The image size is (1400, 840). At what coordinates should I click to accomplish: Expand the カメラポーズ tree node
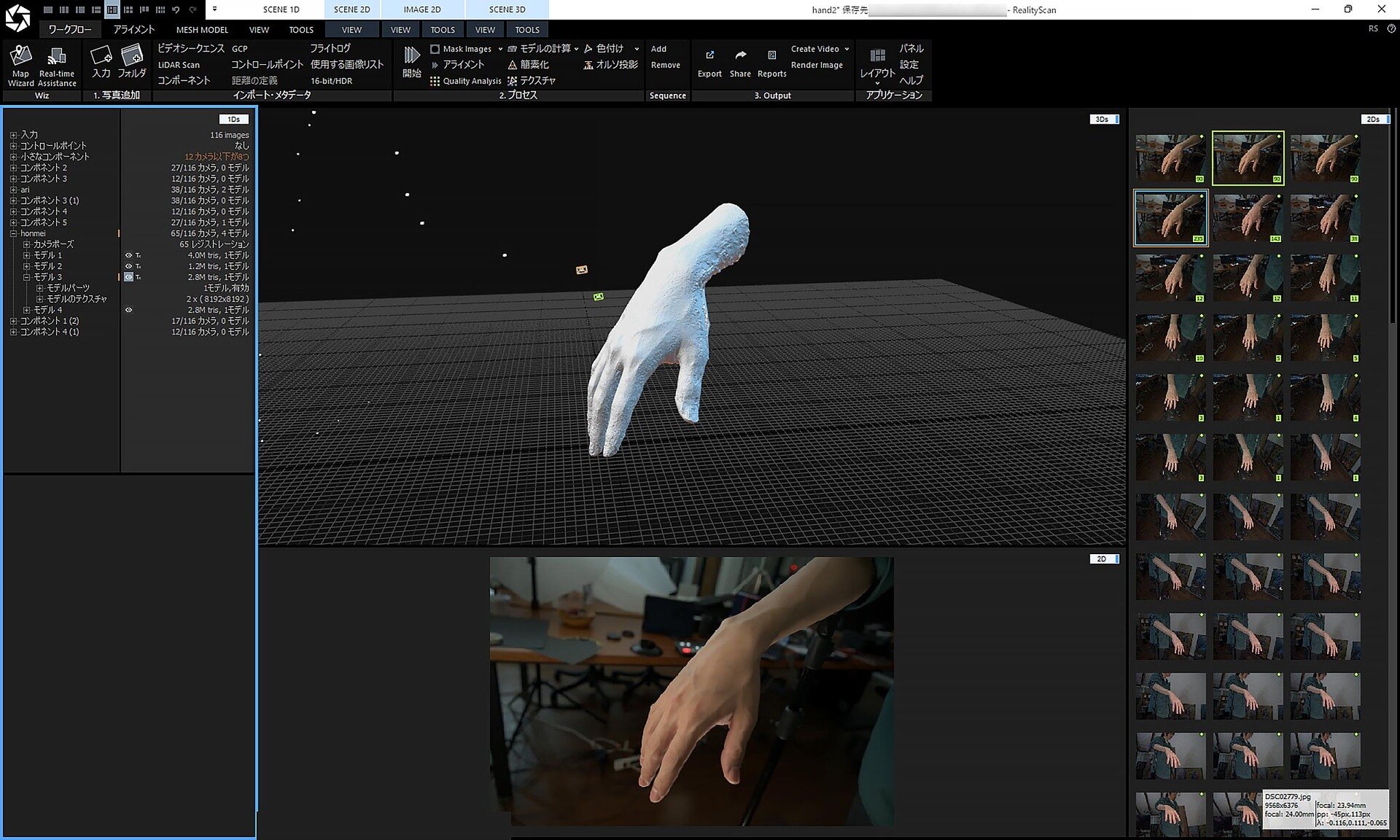pyautogui.click(x=26, y=244)
